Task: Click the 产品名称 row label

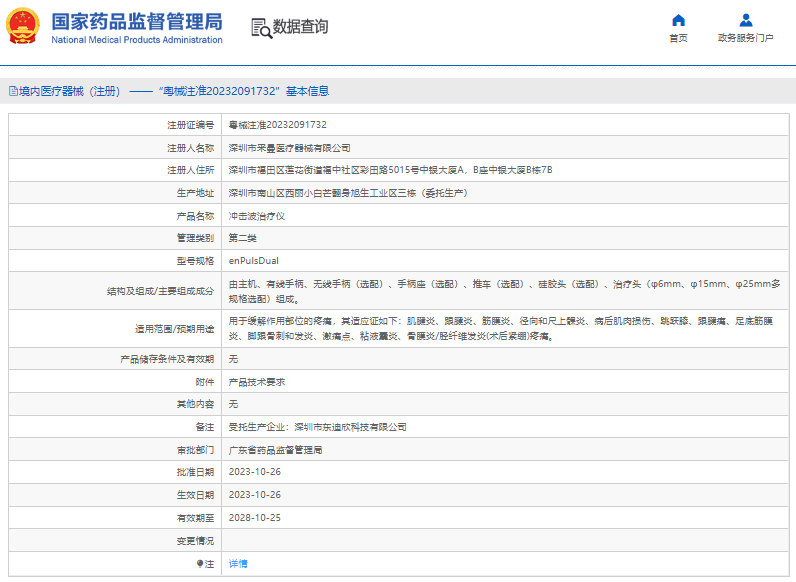Action: tap(195, 216)
